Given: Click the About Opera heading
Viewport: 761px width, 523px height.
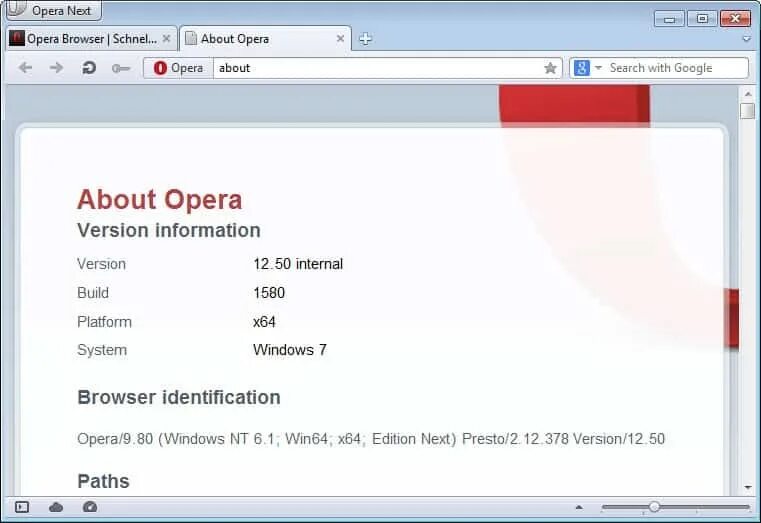Looking at the screenshot, I should click(160, 199).
